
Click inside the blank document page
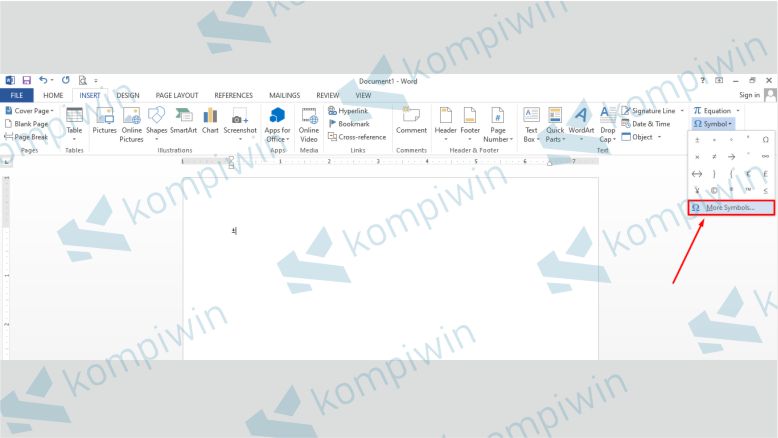[390, 268]
